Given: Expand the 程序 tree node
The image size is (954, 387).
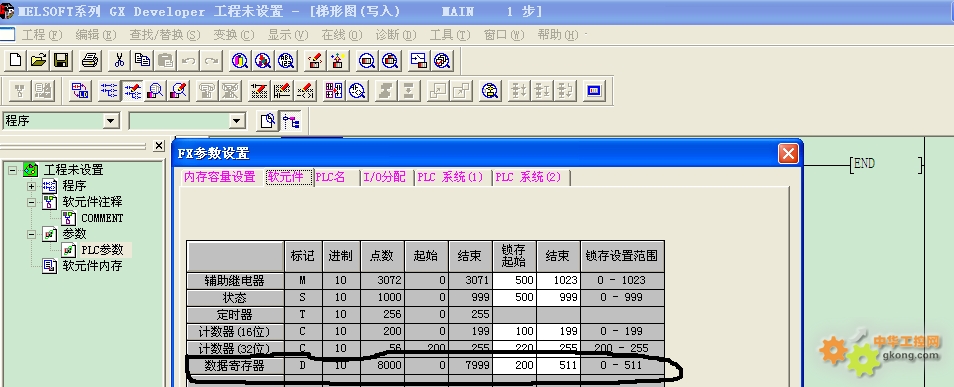Looking at the screenshot, I should point(31,186).
